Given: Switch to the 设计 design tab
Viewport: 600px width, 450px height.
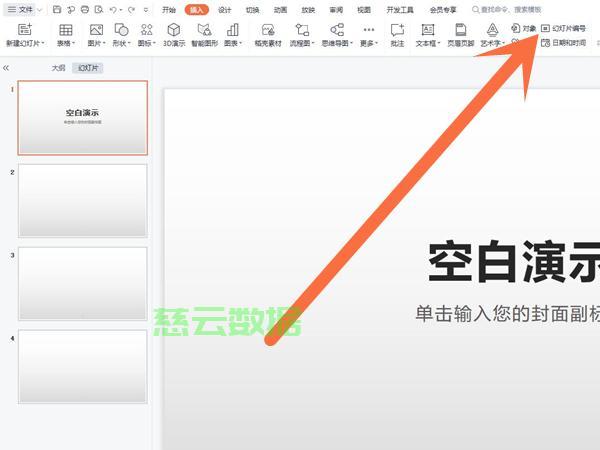Looking at the screenshot, I should [225, 9].
